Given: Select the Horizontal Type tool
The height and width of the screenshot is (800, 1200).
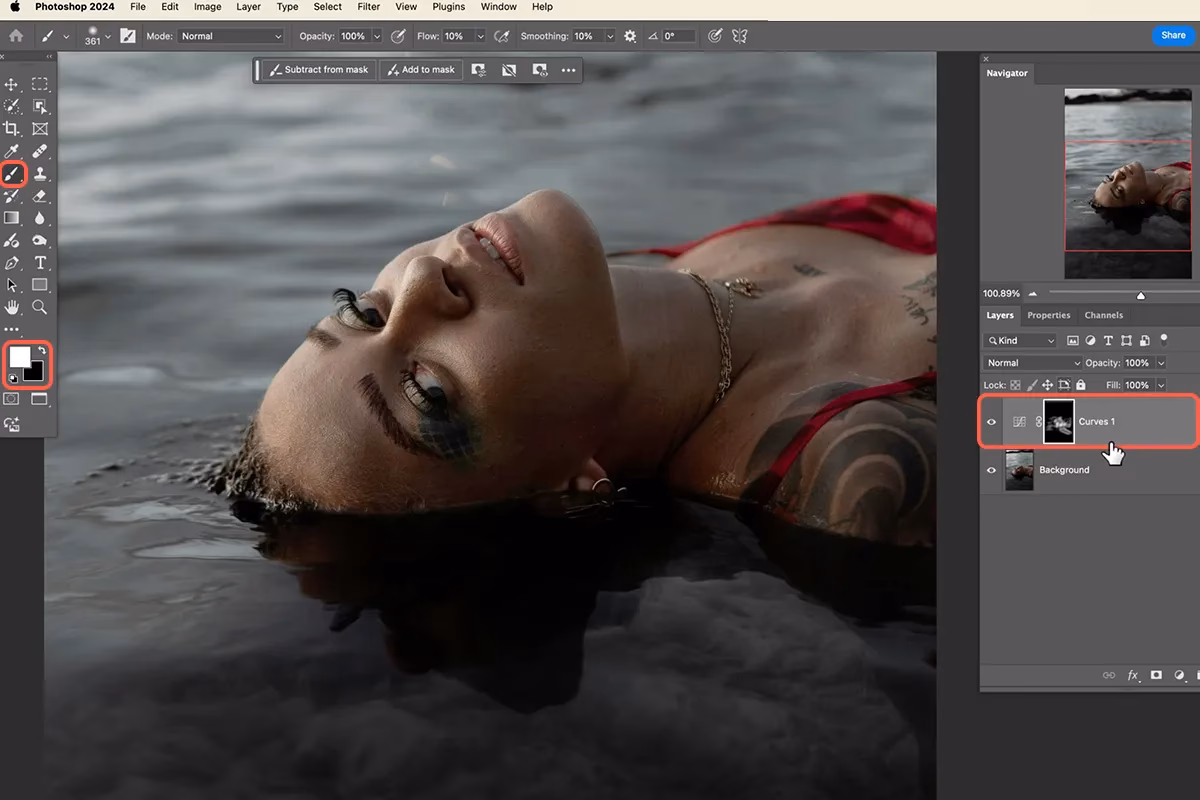Looking at the screenshot, I should pyautogui.click(x=40, y=263).
